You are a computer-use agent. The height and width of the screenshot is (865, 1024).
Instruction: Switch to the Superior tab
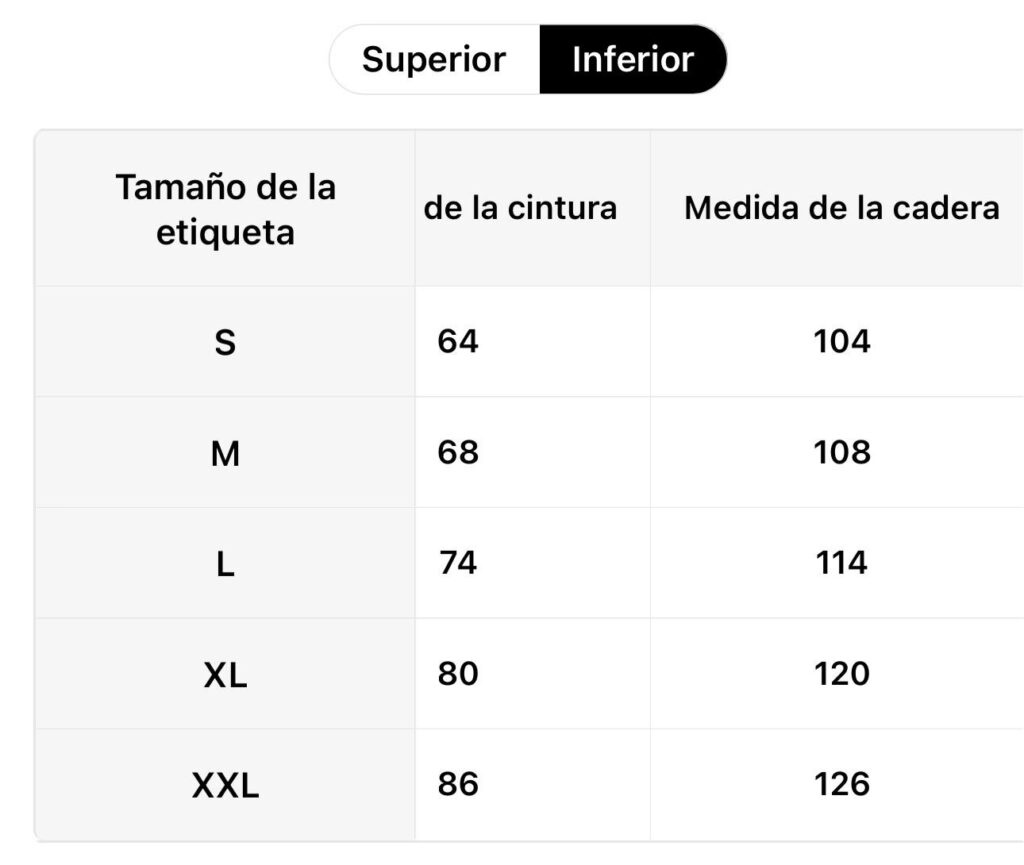[434, 59]
